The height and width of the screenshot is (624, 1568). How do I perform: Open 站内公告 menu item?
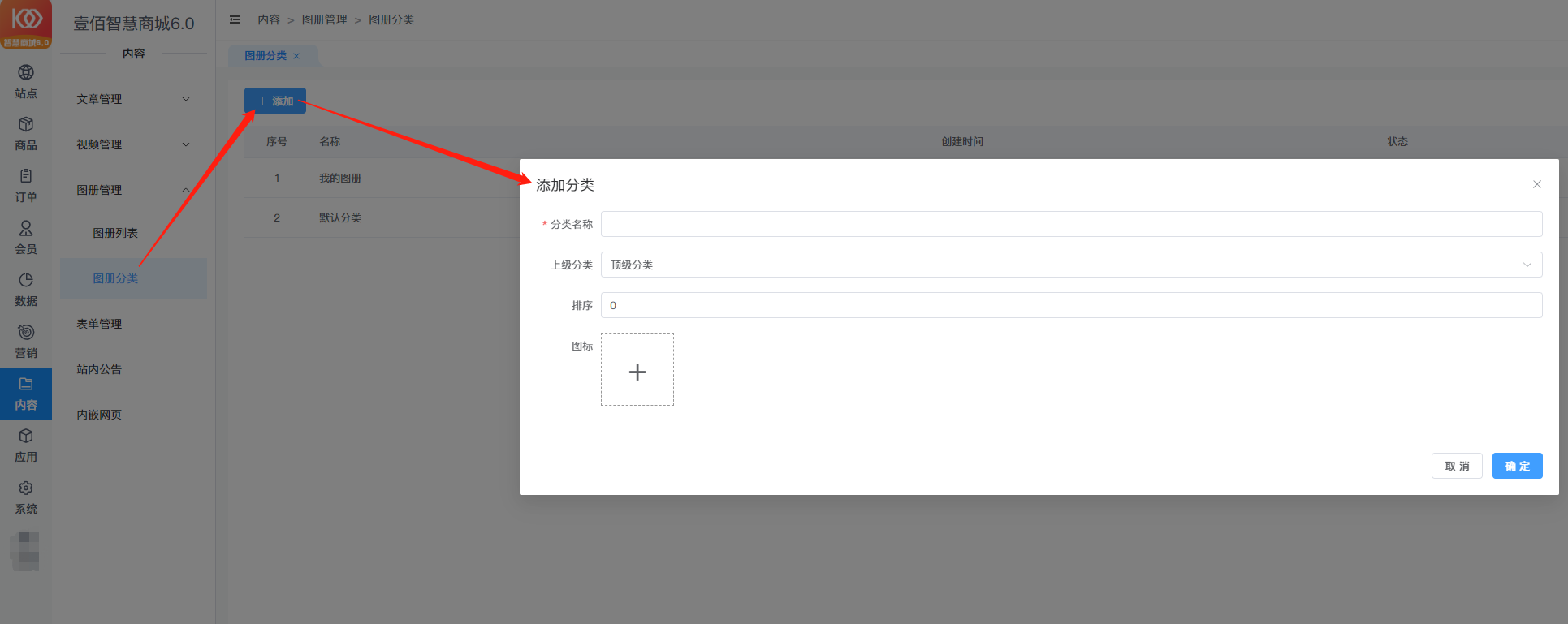pos(133,369)
